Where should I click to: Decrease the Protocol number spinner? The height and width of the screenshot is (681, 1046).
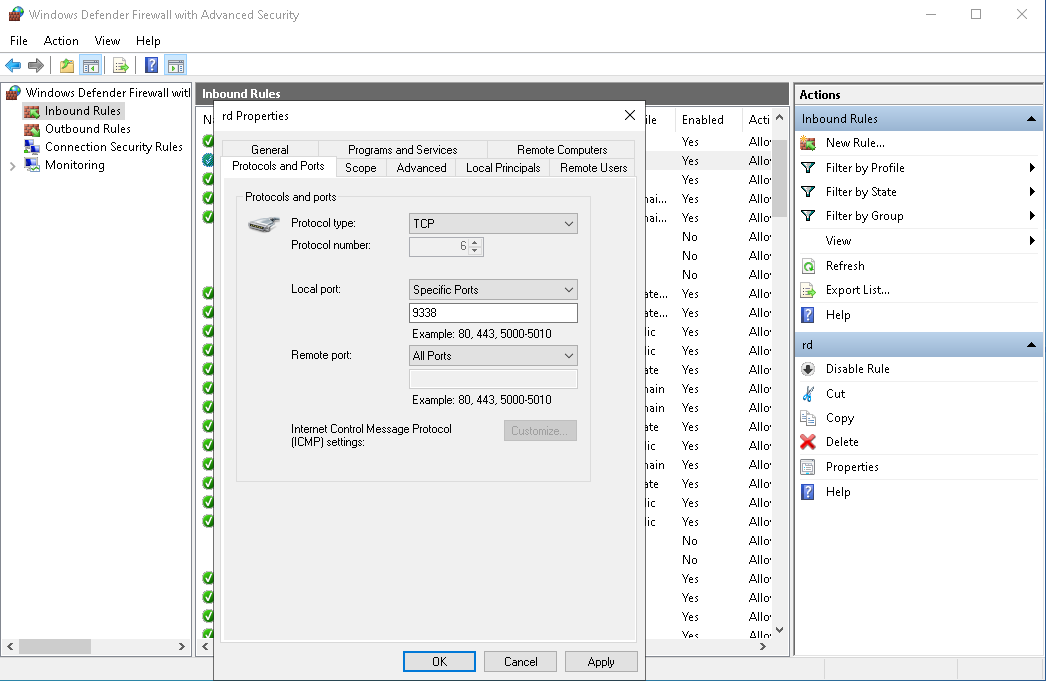point(475,251)
